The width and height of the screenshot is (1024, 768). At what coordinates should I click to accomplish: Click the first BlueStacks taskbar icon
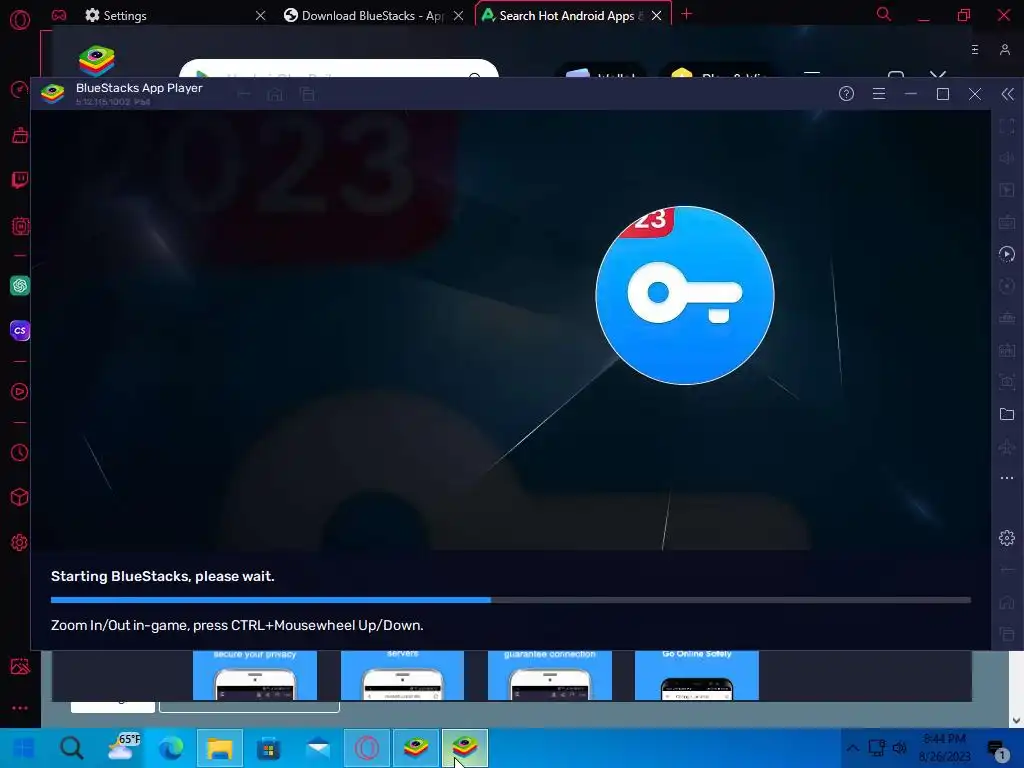[x=416, y=748]
